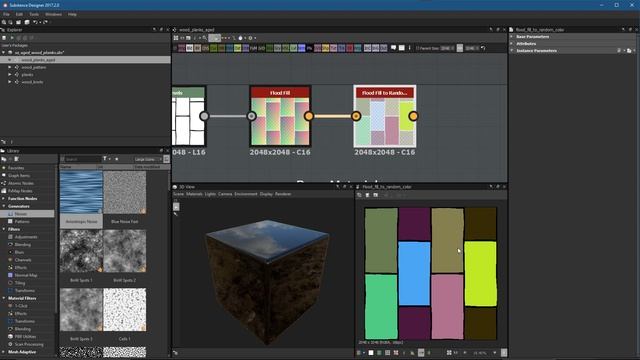Image resolution: width=640 pixels, height=360 pixels.
Task: Open the Materials menu in 3D View
Action: pyautogui.click(x=194, y=194)
